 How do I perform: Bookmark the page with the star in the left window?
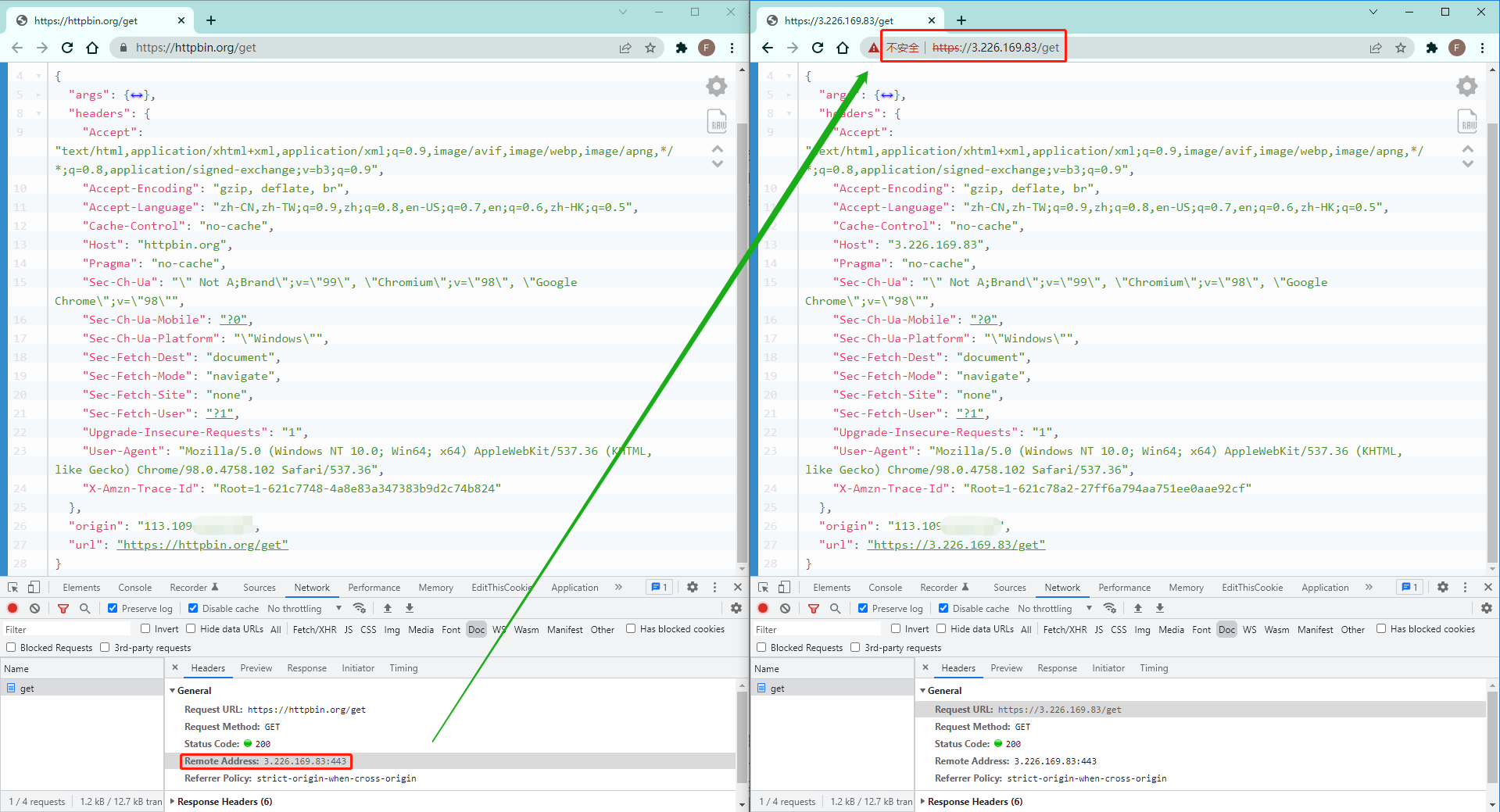point(650,48)
